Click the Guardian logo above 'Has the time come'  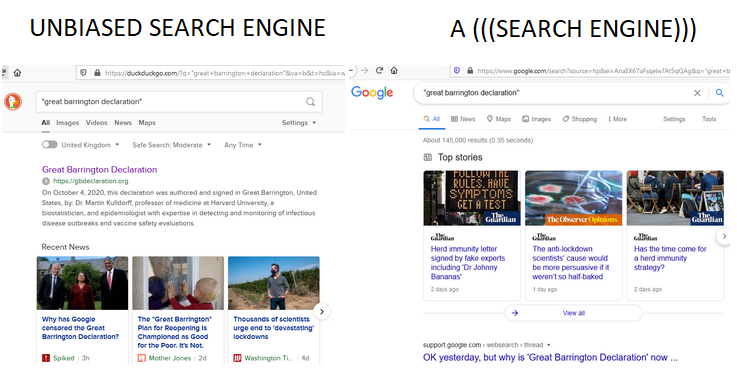coord(645,237)
